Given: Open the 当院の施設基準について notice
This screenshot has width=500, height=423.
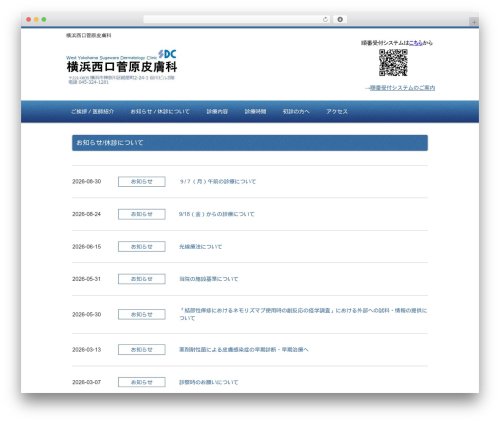Looking at the screenshot, I should 209,279.
